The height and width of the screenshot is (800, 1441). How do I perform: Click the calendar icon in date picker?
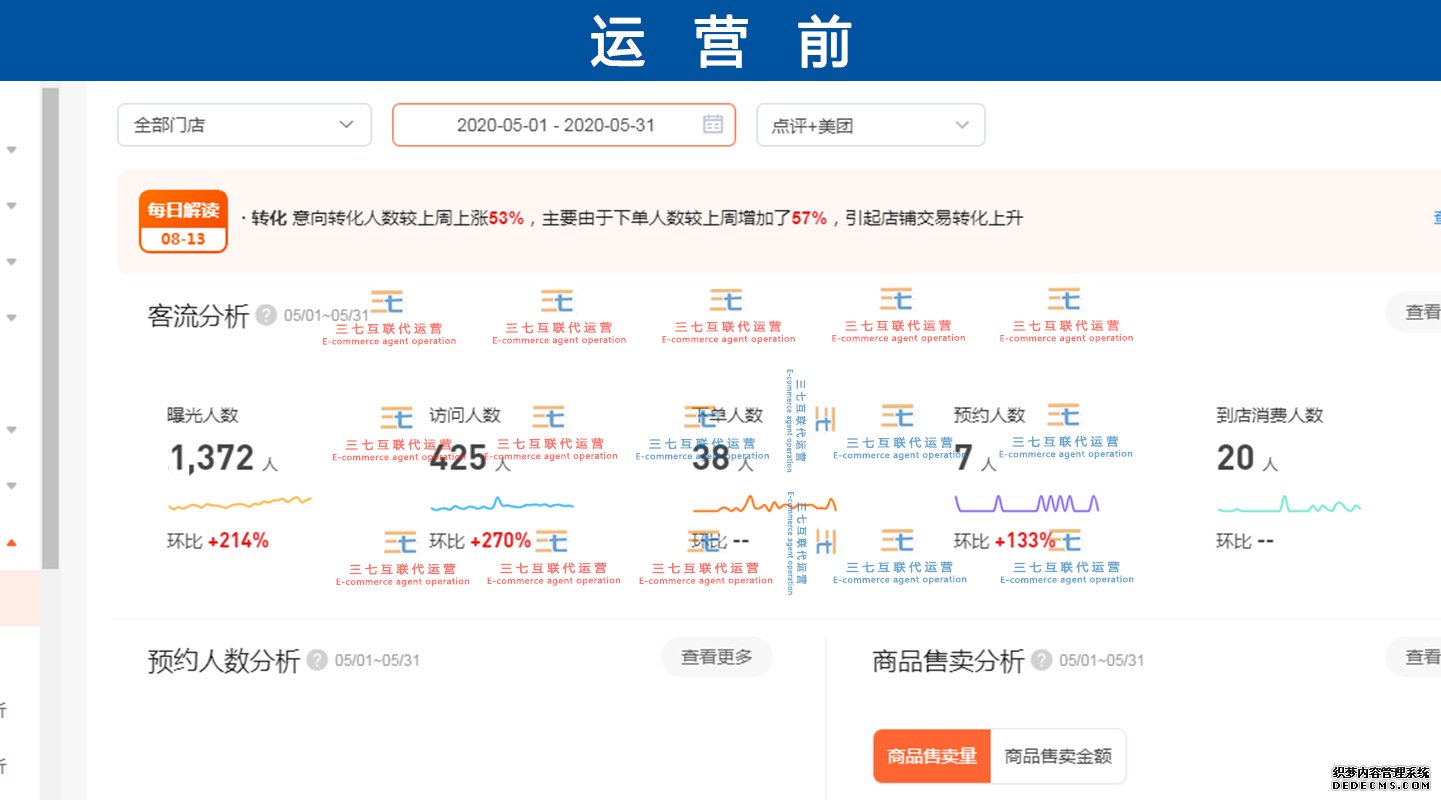[712, 125]
